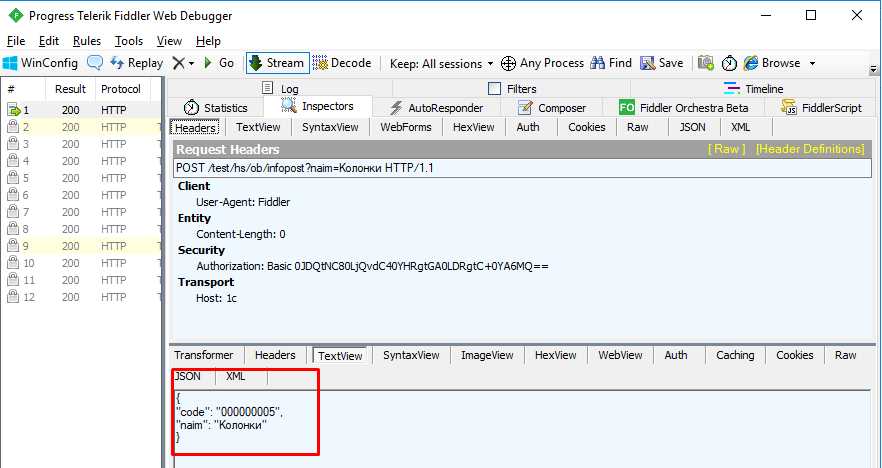Switch to the Timeline tab
The height and width of the screenshot is (468, 882).
[754, 88]
